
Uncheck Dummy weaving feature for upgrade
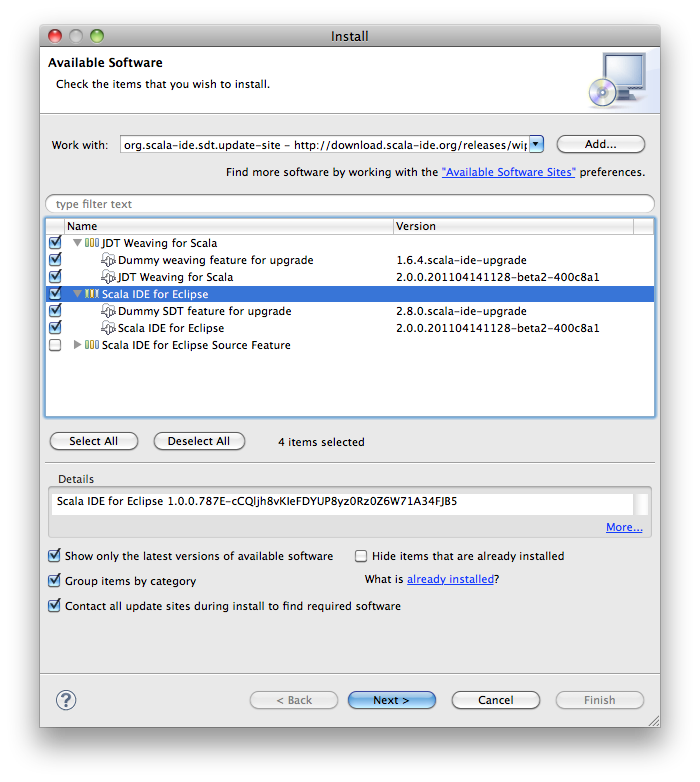pyautogui.click(x=55, y=259)
